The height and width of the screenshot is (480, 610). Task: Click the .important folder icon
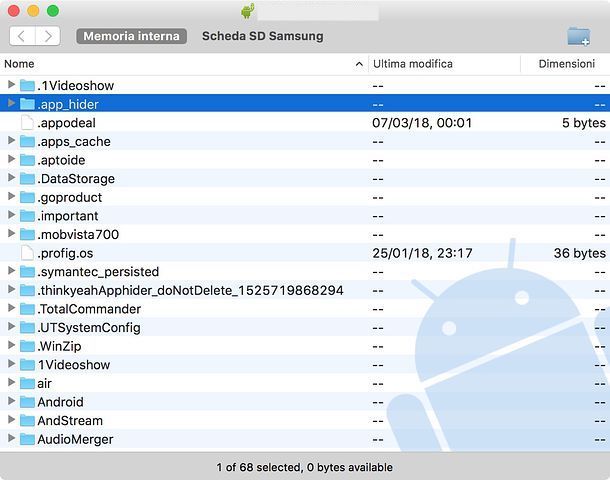[27, 215]
